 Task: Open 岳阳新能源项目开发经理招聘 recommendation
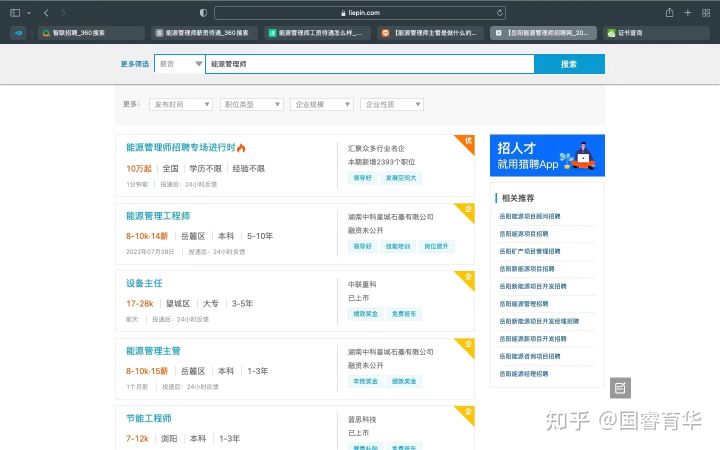point(539,321)
